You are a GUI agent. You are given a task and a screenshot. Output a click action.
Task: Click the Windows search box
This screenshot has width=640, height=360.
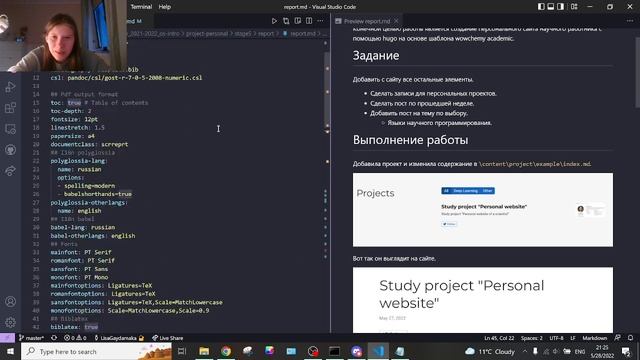[x=96, y=351]
